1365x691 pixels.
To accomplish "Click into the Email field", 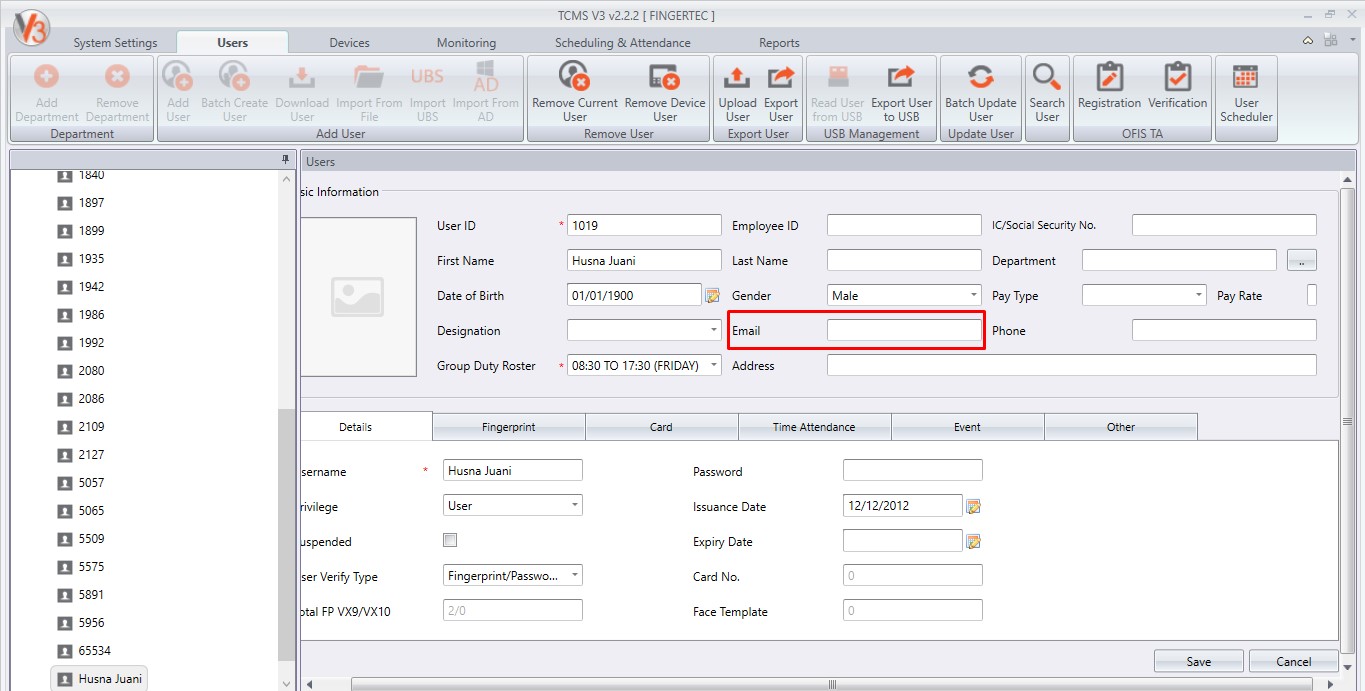I will tap(904, 330).
